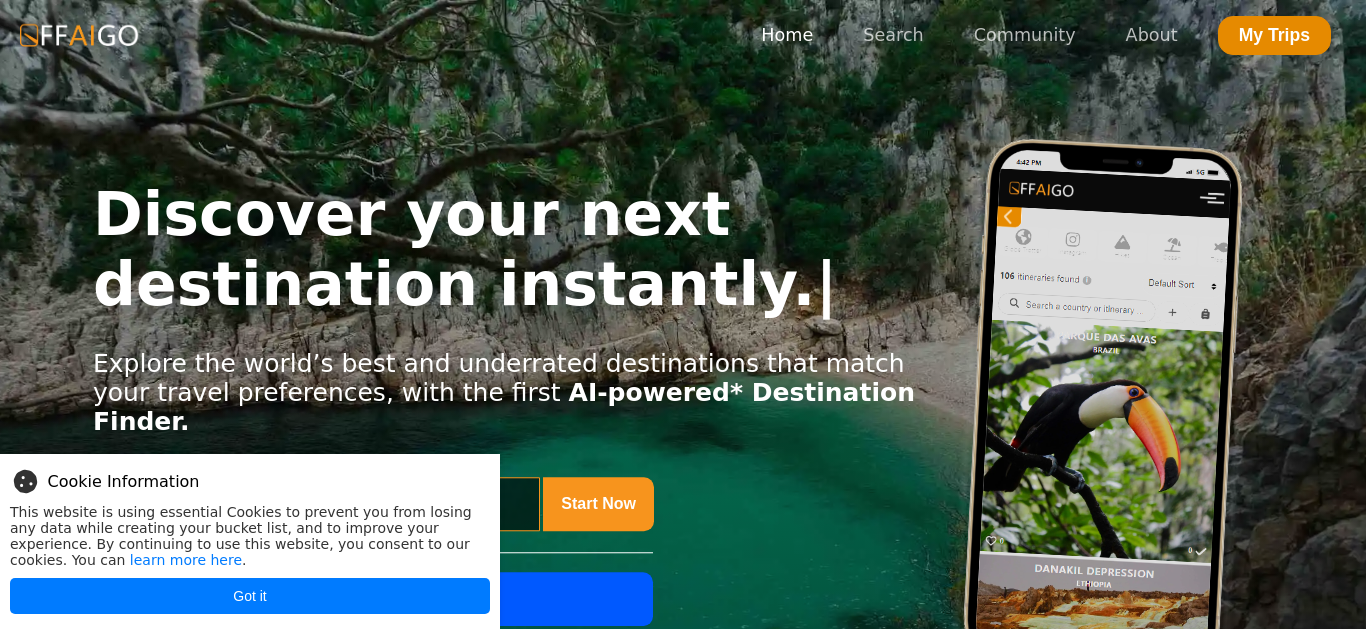The width and height of the screenshot is (1366, 629).
Task: Open the Search page from navigation
Action: [893, 35]
